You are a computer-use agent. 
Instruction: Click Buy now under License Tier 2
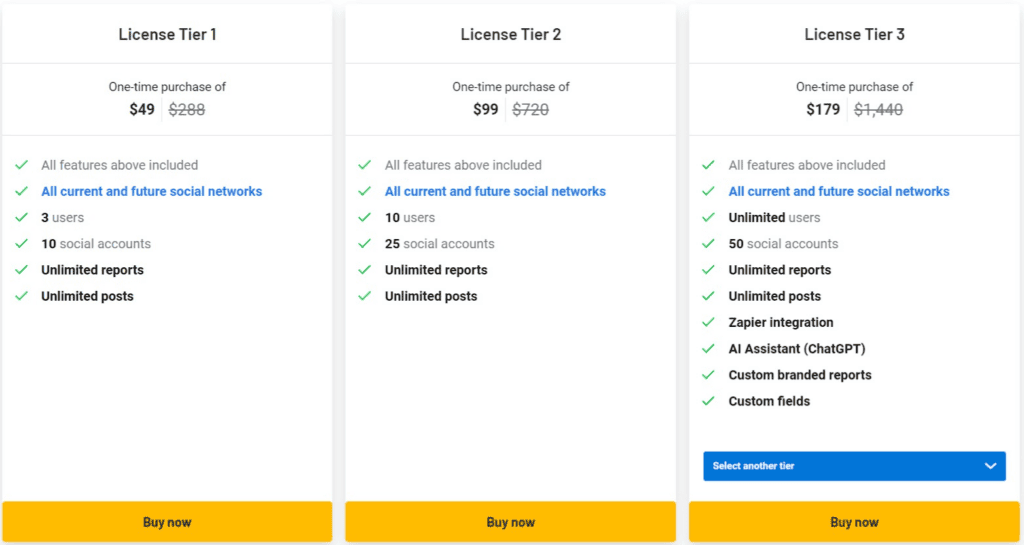pyautogui.click(x=510, y=522)
